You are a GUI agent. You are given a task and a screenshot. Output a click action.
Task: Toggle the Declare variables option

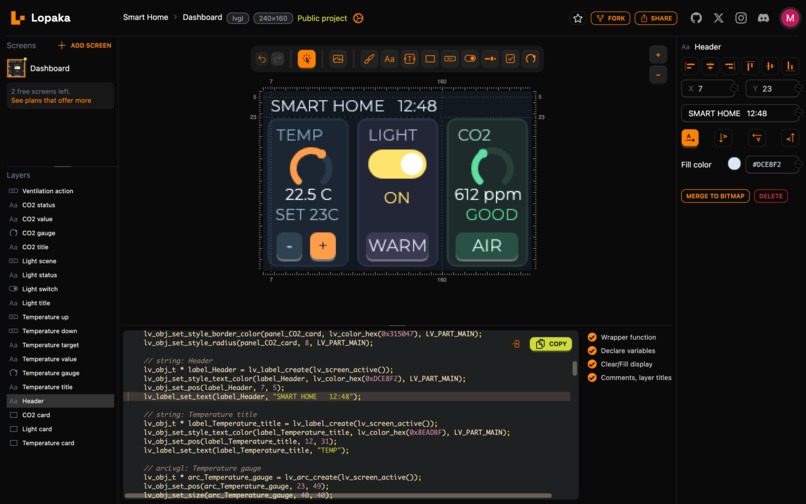pyautogui.click(x=592, y=351)
